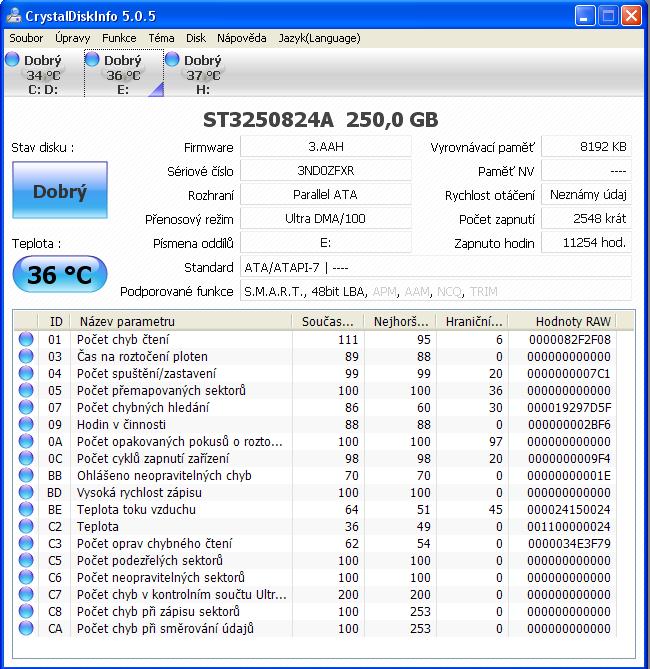
Task: Click status orb for Počet oprav chybného čtení
Action: [x=26, y=543]
